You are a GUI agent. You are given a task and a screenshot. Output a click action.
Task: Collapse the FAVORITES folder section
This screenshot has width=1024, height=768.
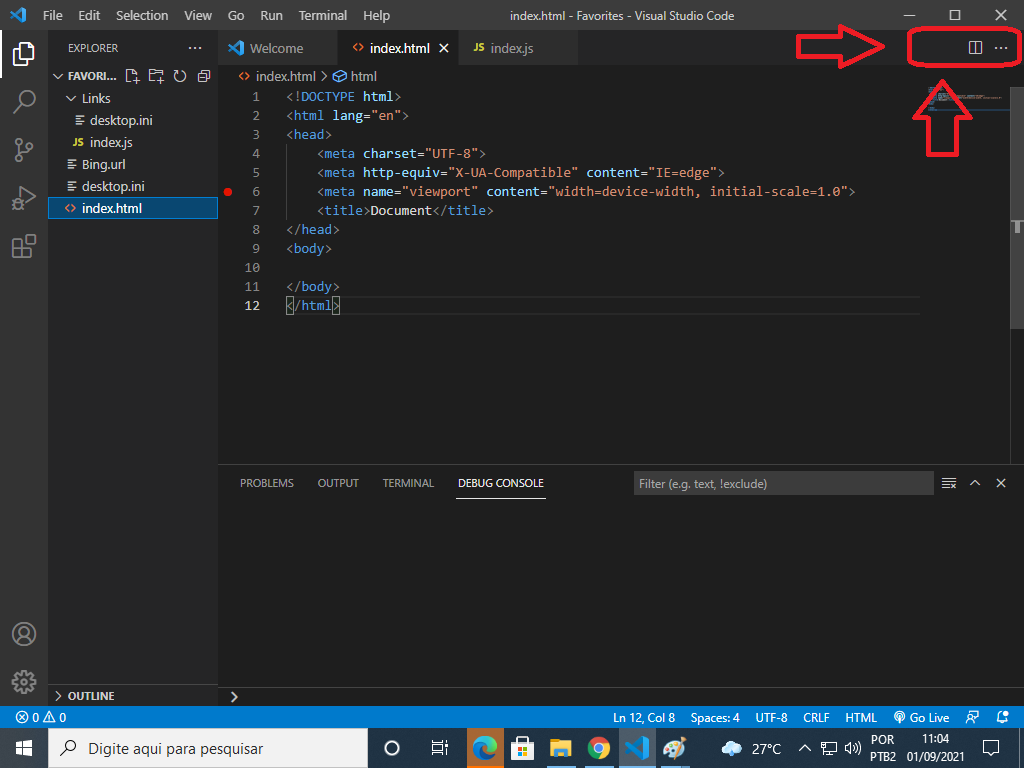click(x=85, y=76)
